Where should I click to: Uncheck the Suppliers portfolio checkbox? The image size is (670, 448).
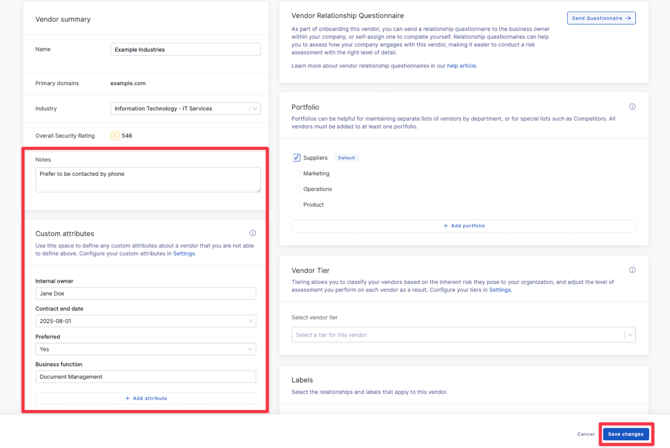click(297, 158)
